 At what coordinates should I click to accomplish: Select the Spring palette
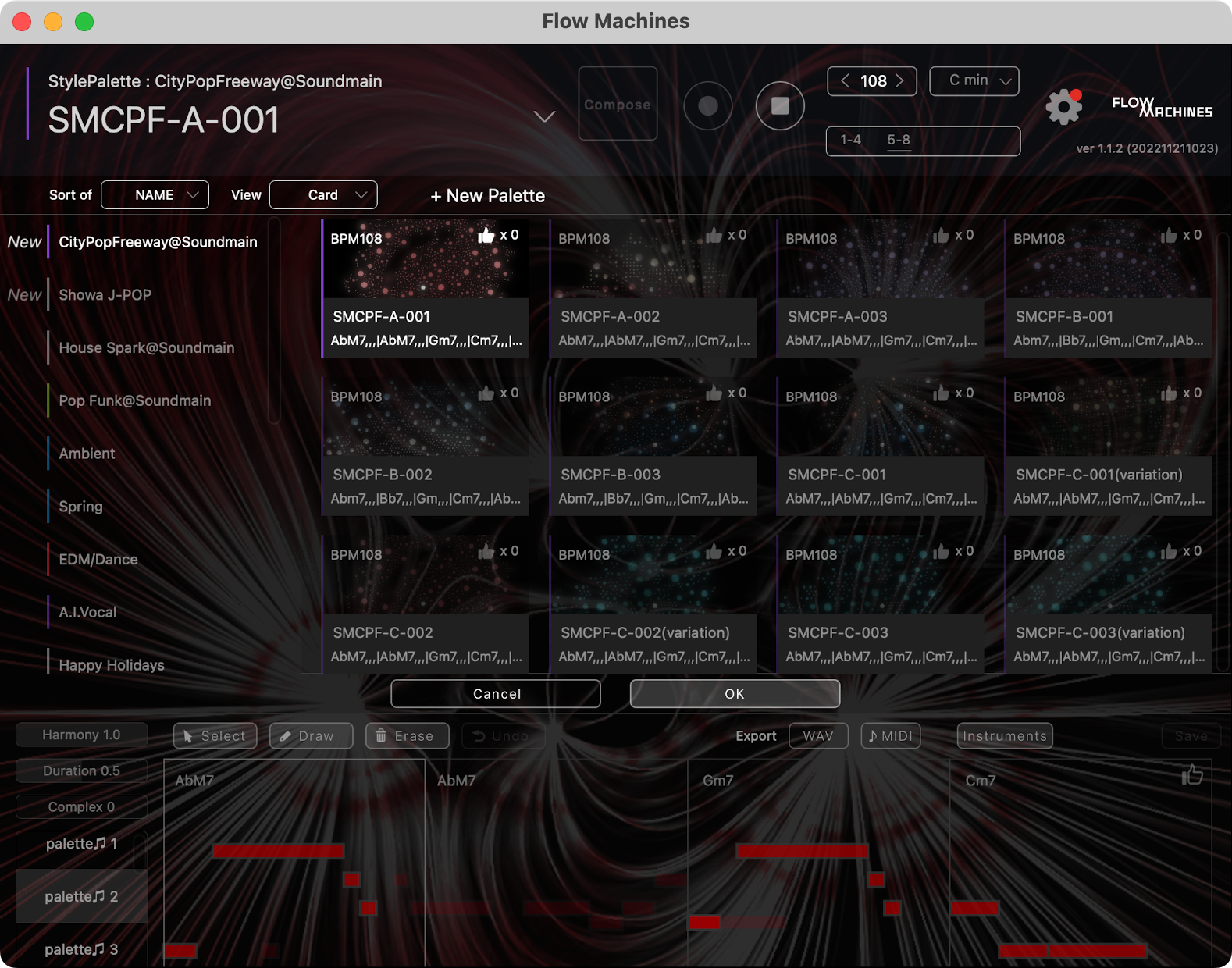click(x=80, y=507)
